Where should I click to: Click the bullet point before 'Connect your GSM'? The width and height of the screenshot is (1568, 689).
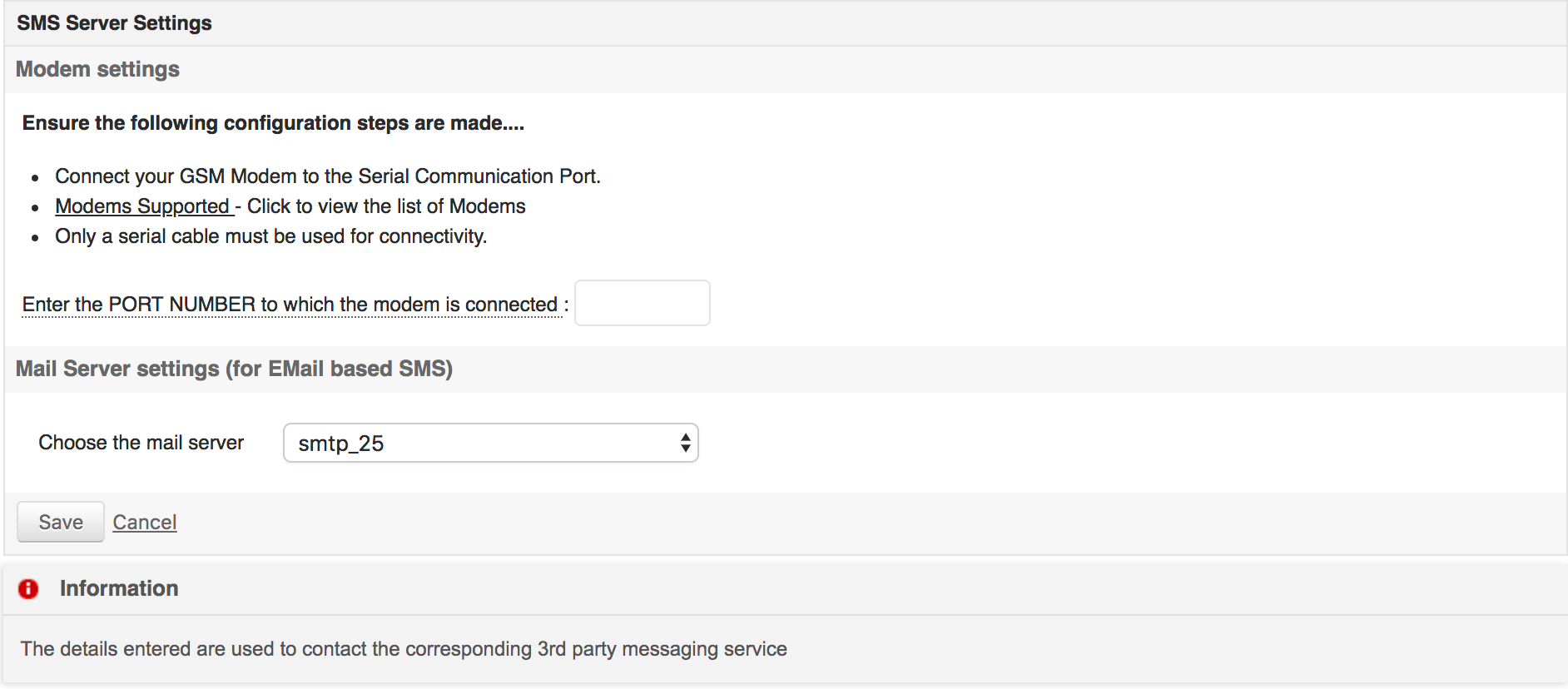35,178
